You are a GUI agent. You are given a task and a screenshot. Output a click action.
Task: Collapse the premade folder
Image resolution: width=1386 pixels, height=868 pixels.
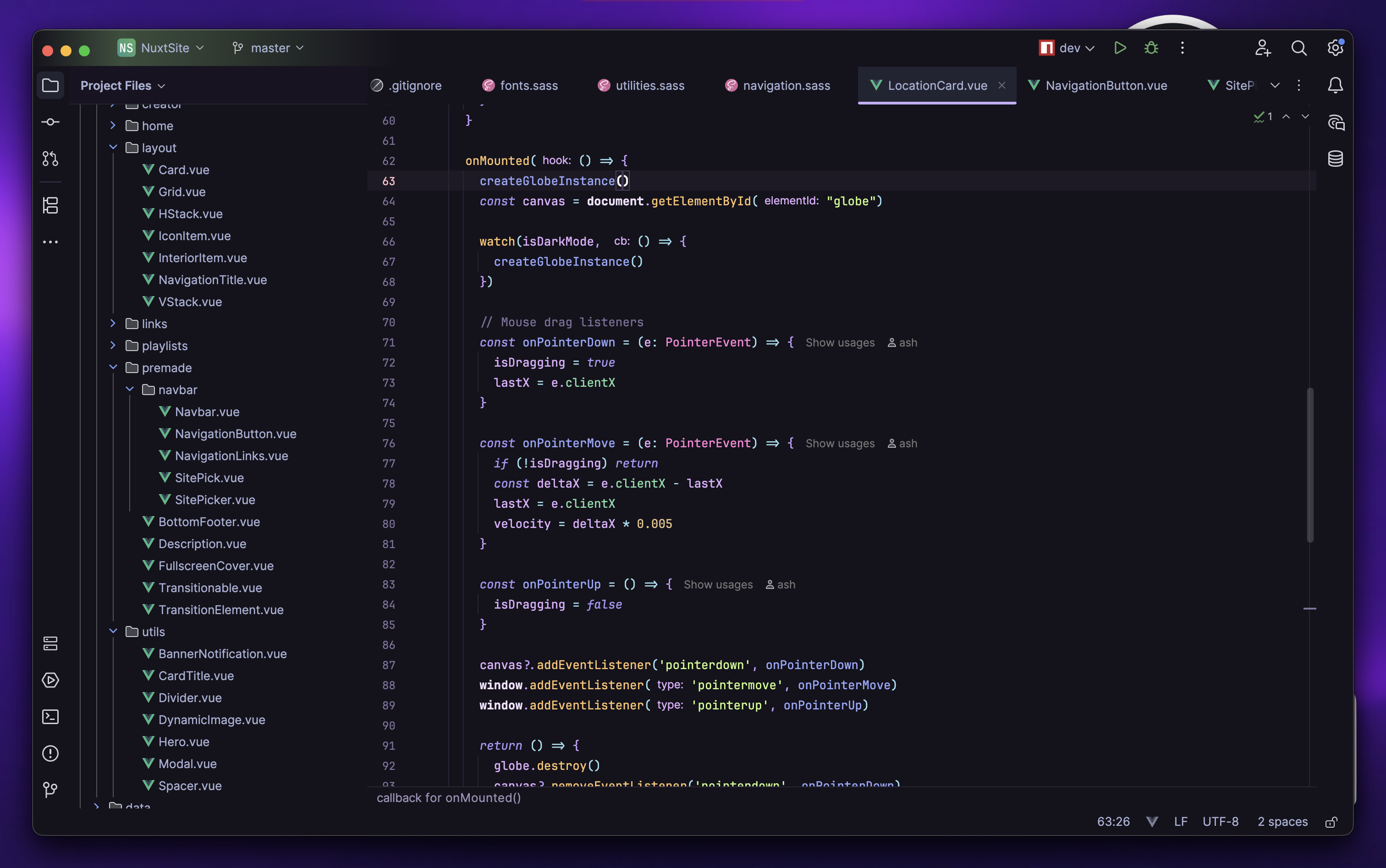[x=113, y=368]
